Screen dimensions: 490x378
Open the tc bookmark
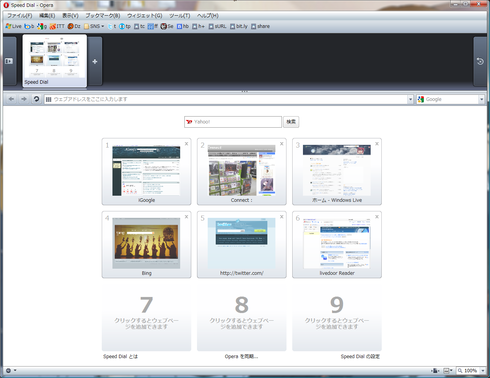tap(140, 26)
